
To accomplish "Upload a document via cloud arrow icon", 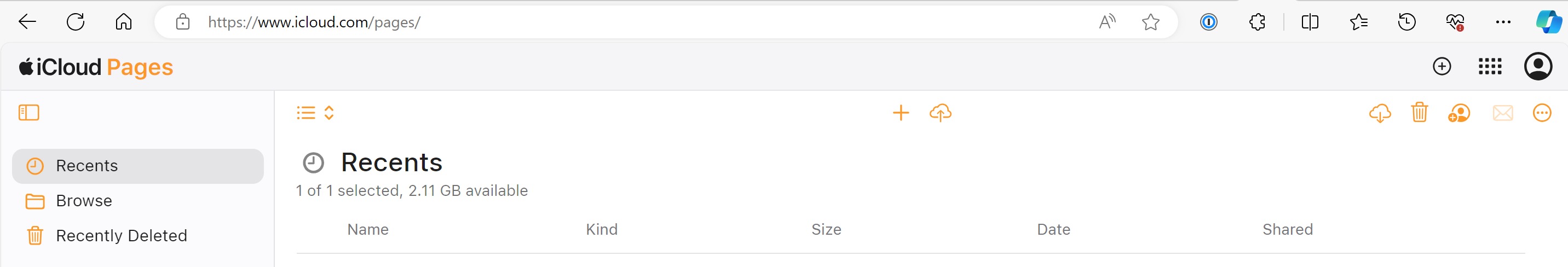I will (940, 113).
